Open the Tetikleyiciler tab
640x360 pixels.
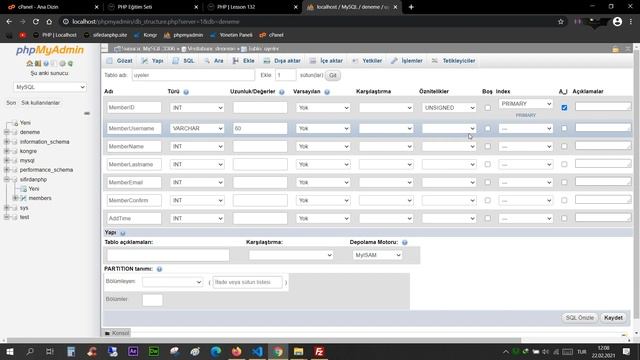453,61
